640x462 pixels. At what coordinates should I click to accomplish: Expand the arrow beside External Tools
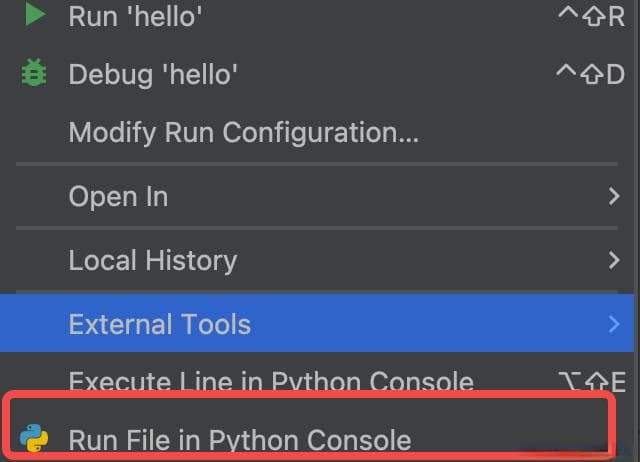click(614, 324)
